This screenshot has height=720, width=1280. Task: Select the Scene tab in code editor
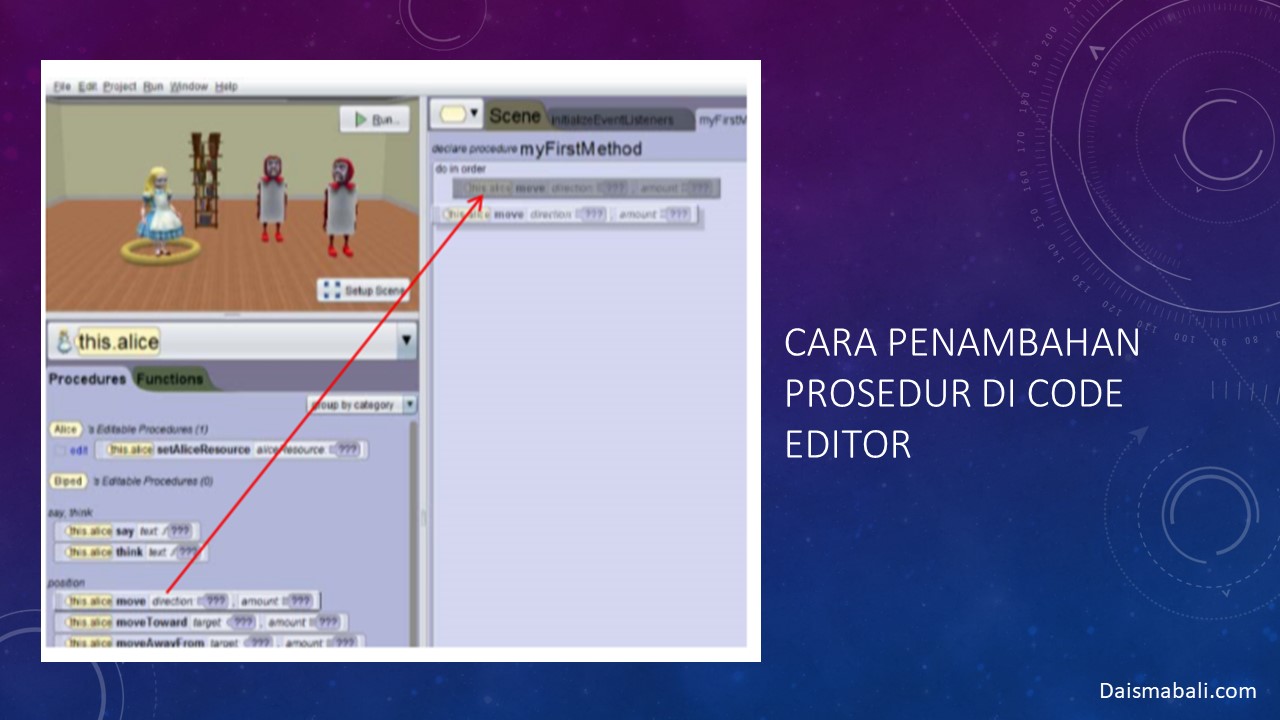coord(514,116)
